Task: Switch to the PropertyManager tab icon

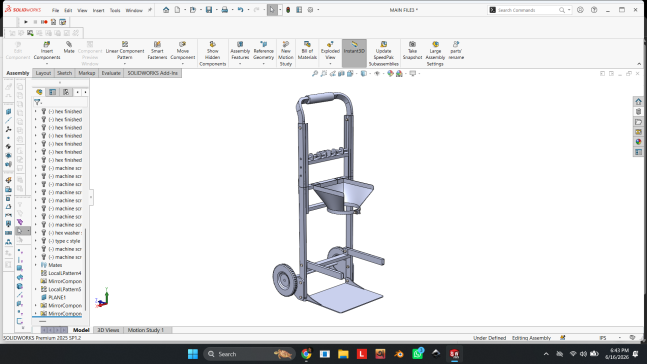Action: (52, 92)
